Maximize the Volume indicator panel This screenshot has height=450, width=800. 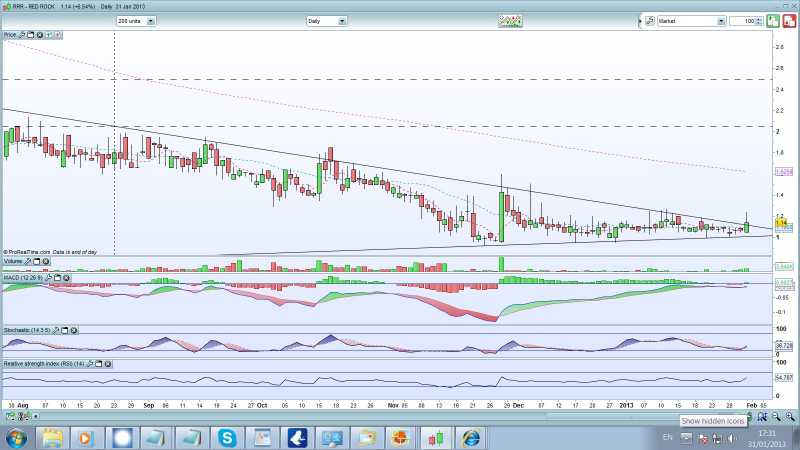click(35, 262)
